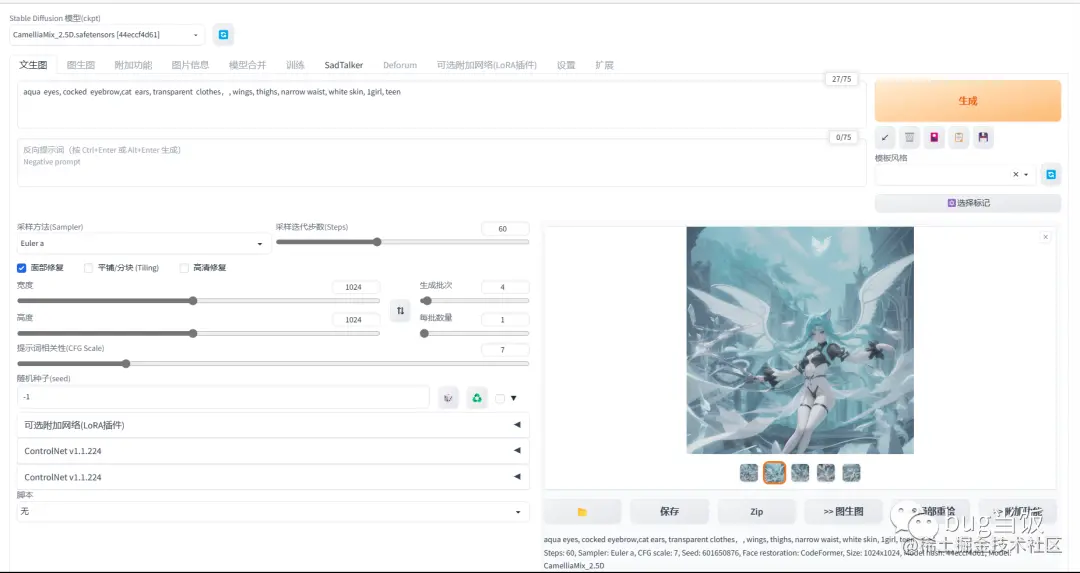The height and width of the screenshot is (573, 1080).
Task: Swap width and height values
Action: [x=400, y=311]
